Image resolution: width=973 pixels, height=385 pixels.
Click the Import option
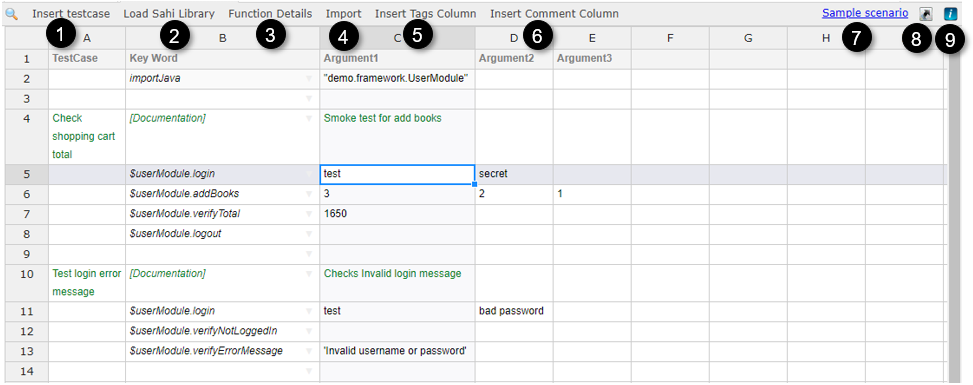point(344,13)
